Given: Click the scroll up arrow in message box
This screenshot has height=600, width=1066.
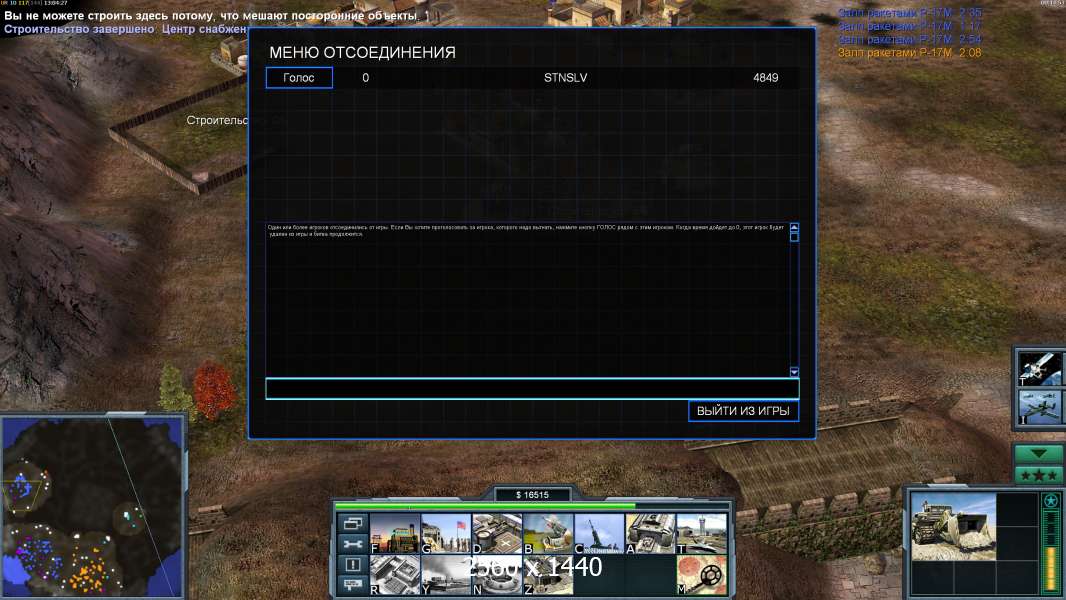Looking at the screenshot, I should 794,228.
